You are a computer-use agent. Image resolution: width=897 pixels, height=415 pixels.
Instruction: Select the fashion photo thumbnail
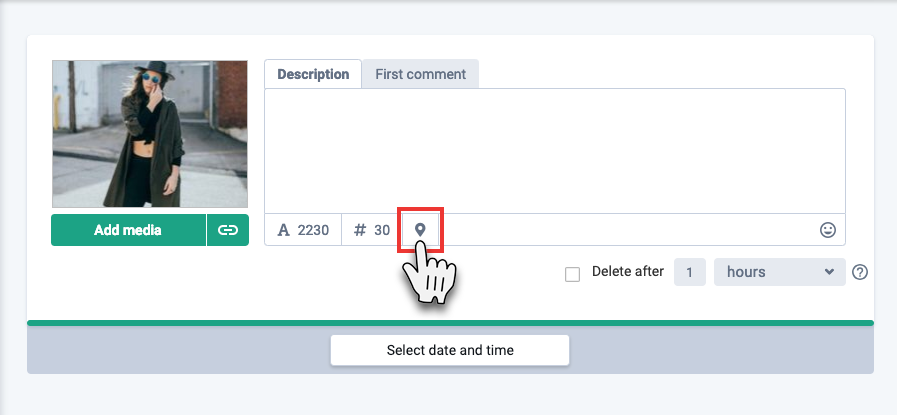[x=150, y=134]
